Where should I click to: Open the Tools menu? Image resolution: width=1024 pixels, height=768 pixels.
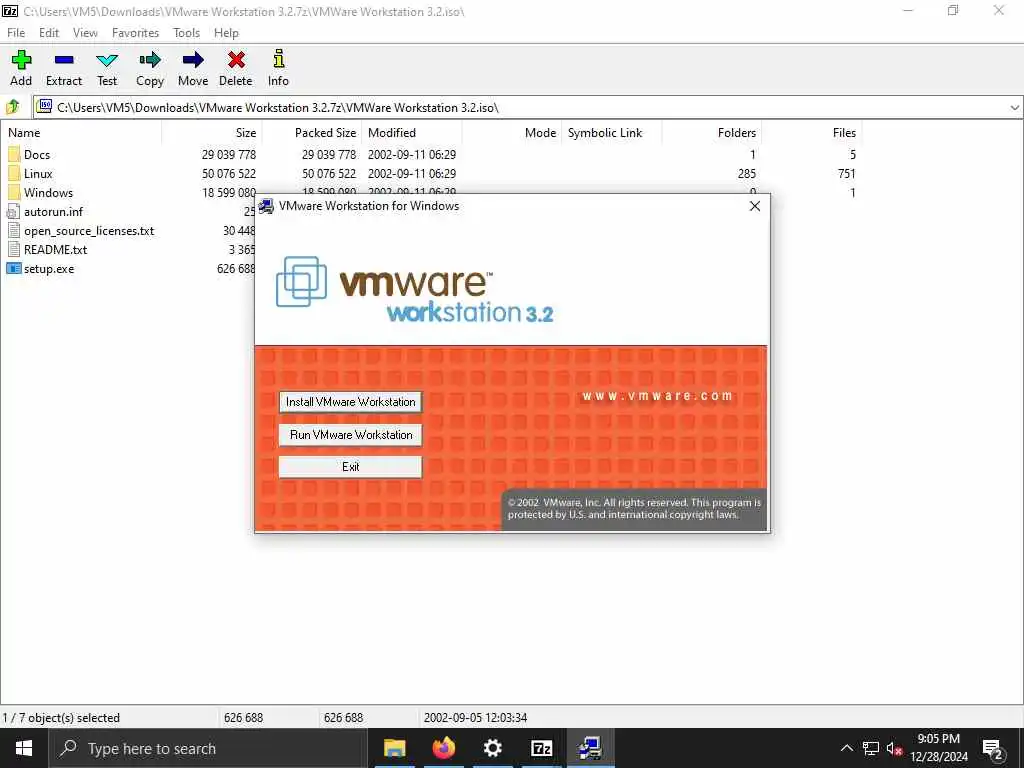186,33
